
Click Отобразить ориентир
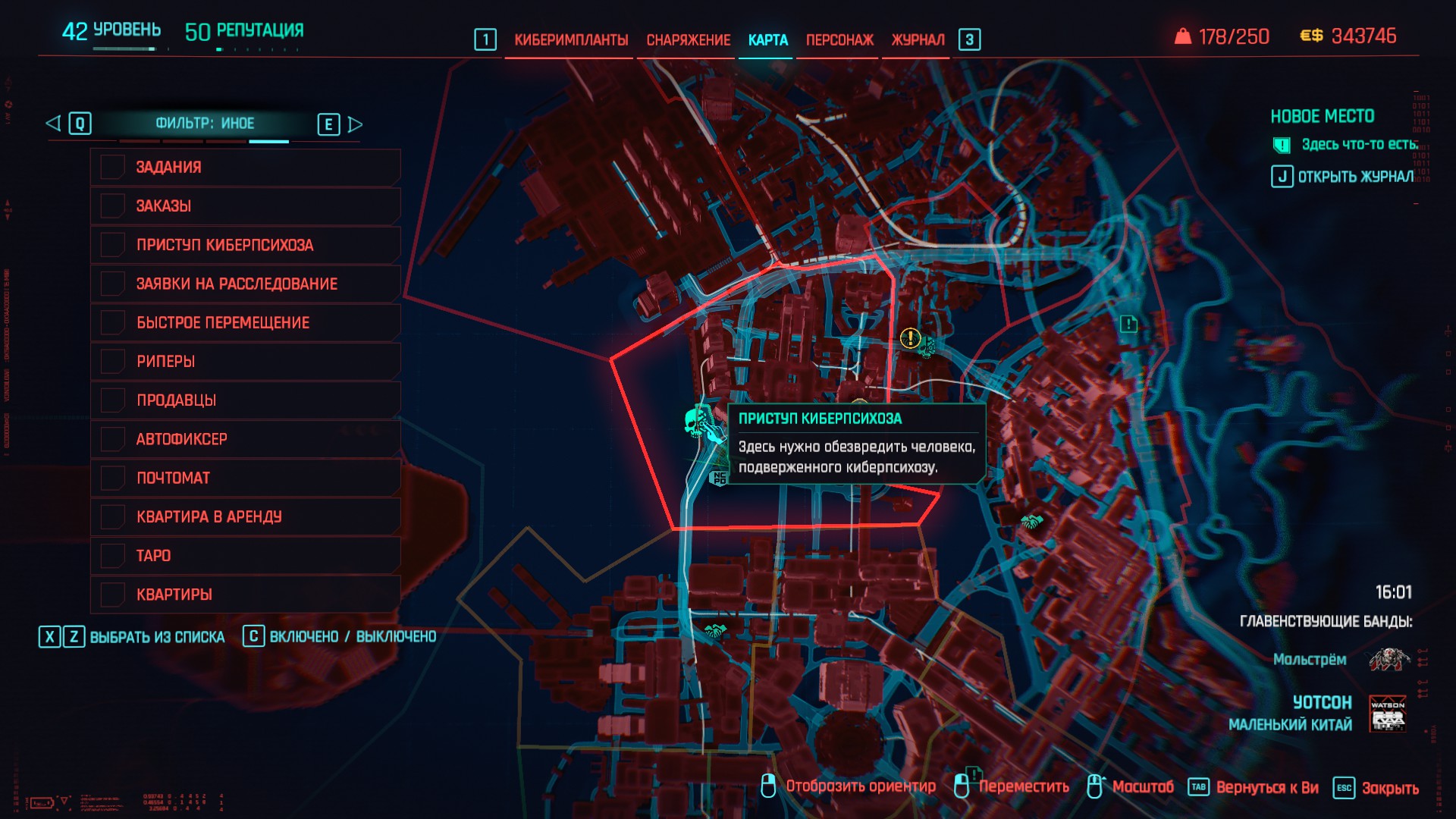point(861,786)
